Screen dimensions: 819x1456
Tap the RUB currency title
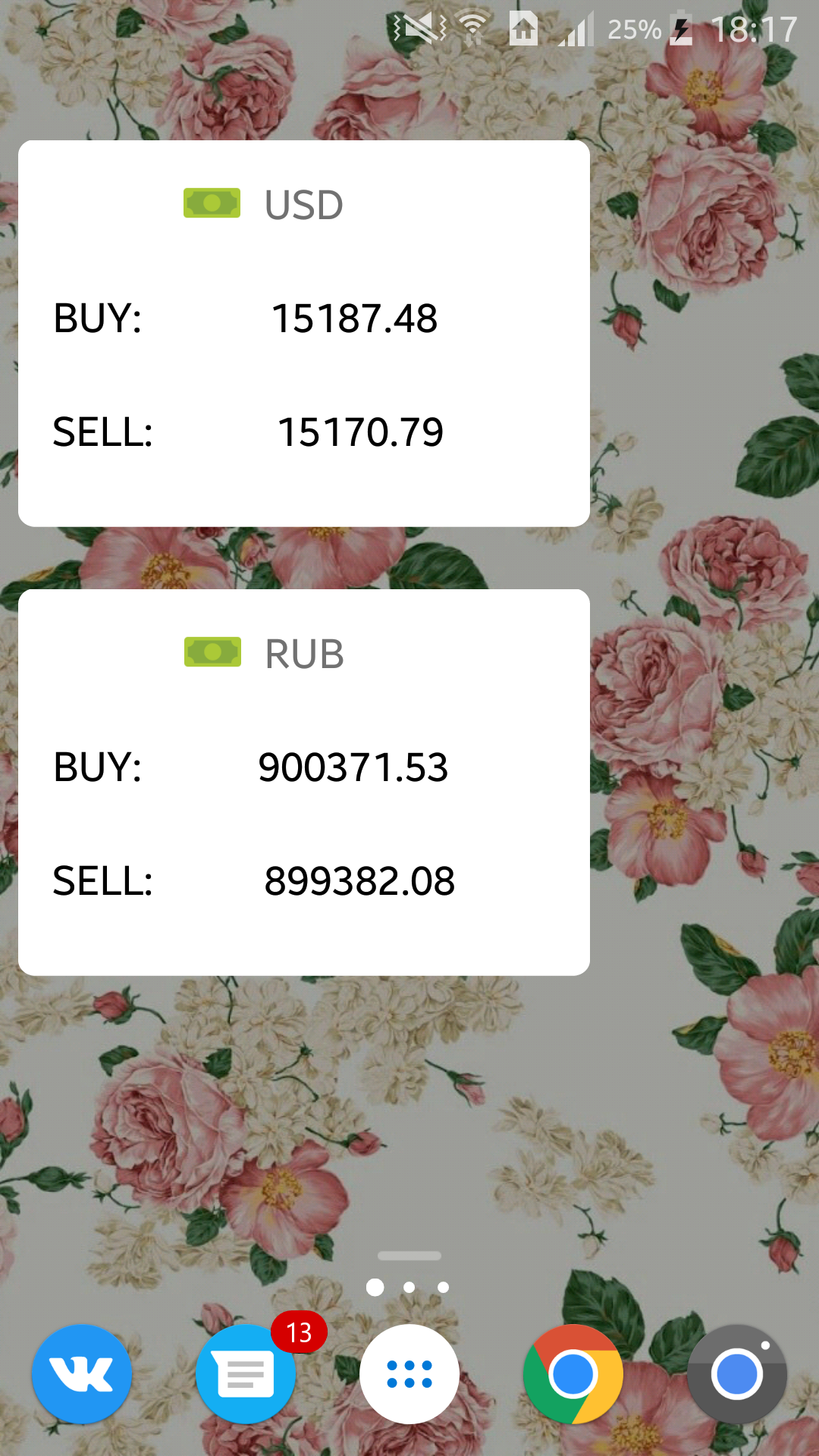(304, 654)
